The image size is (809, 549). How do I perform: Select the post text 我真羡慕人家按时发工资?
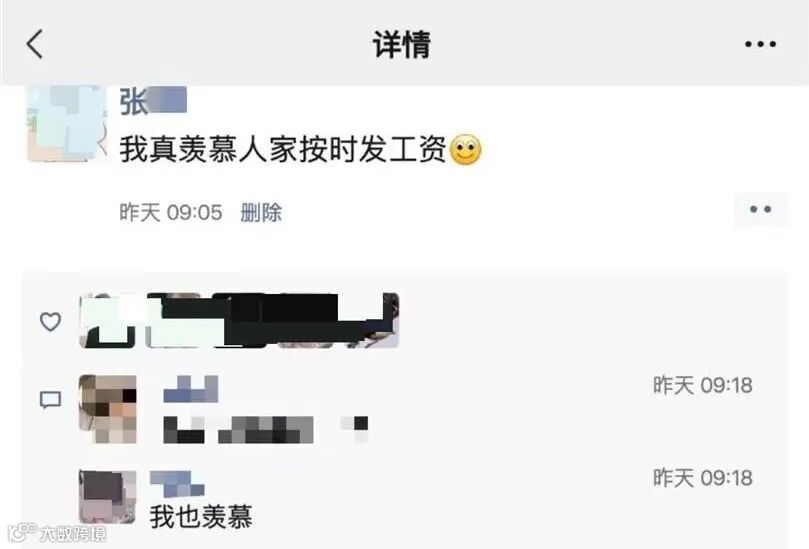click(283, 150)
